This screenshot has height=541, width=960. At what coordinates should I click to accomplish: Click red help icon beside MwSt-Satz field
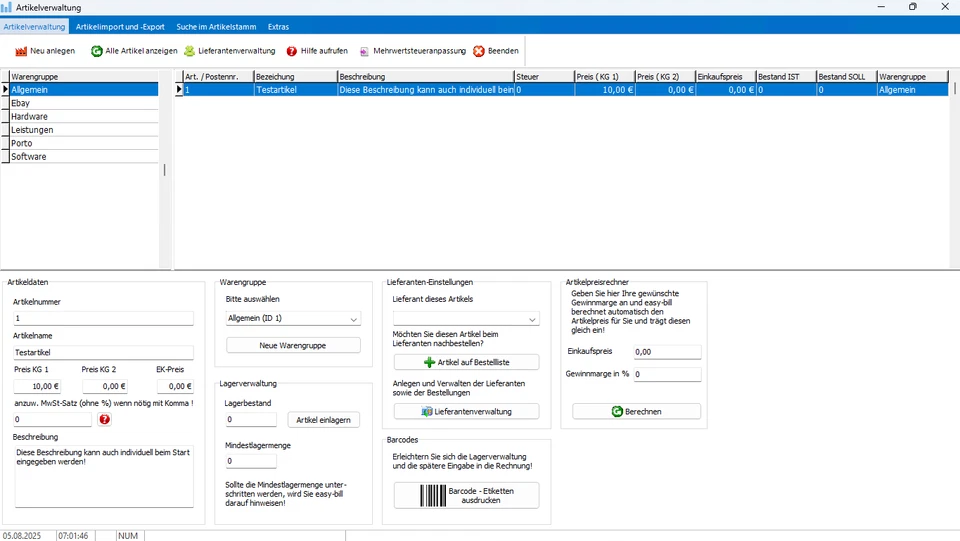[105, 419]
